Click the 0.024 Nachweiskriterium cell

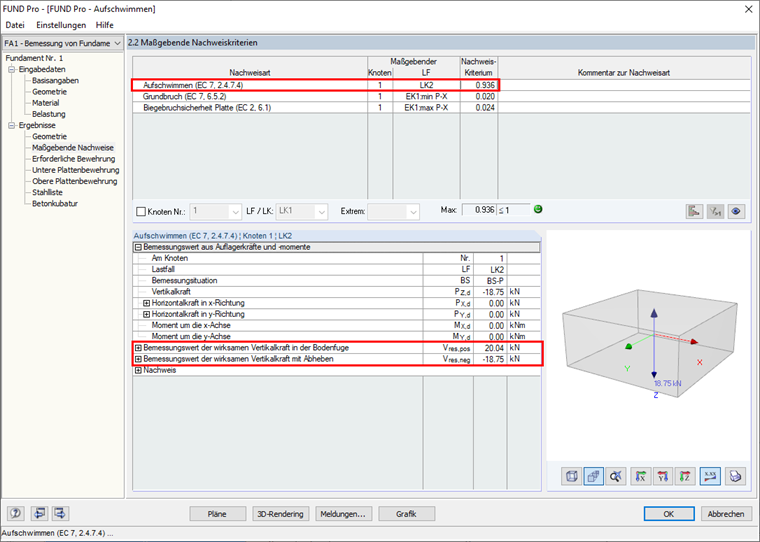pyautogui.click(x=479, y=107)
